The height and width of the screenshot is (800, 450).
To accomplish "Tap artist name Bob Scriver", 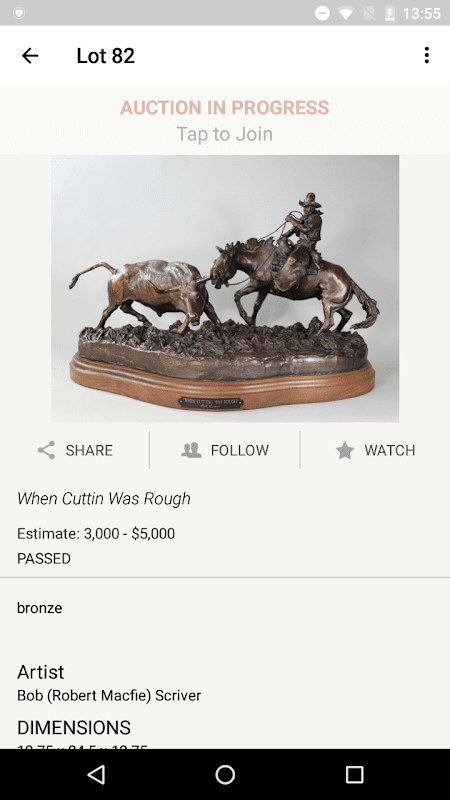I will 109,695.
